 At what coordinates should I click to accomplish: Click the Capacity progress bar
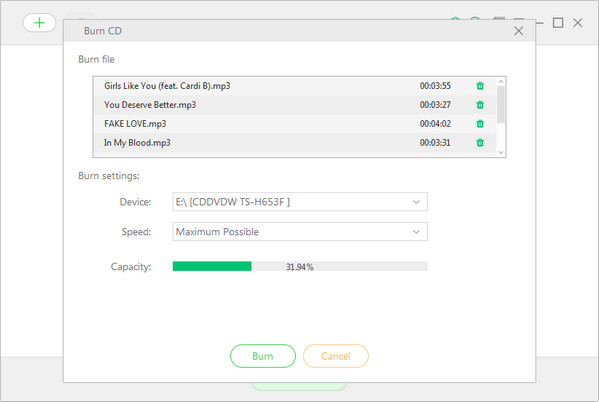point(300,266)
